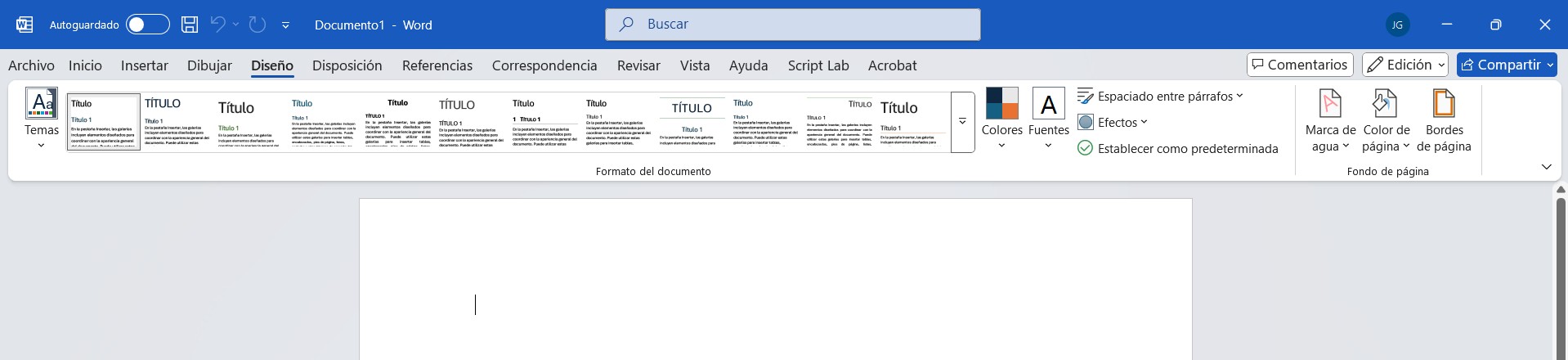This screenshot has height=360, width=1568.
Task: Click the Undo arrow icon
Action: click(x=217, y=25)
